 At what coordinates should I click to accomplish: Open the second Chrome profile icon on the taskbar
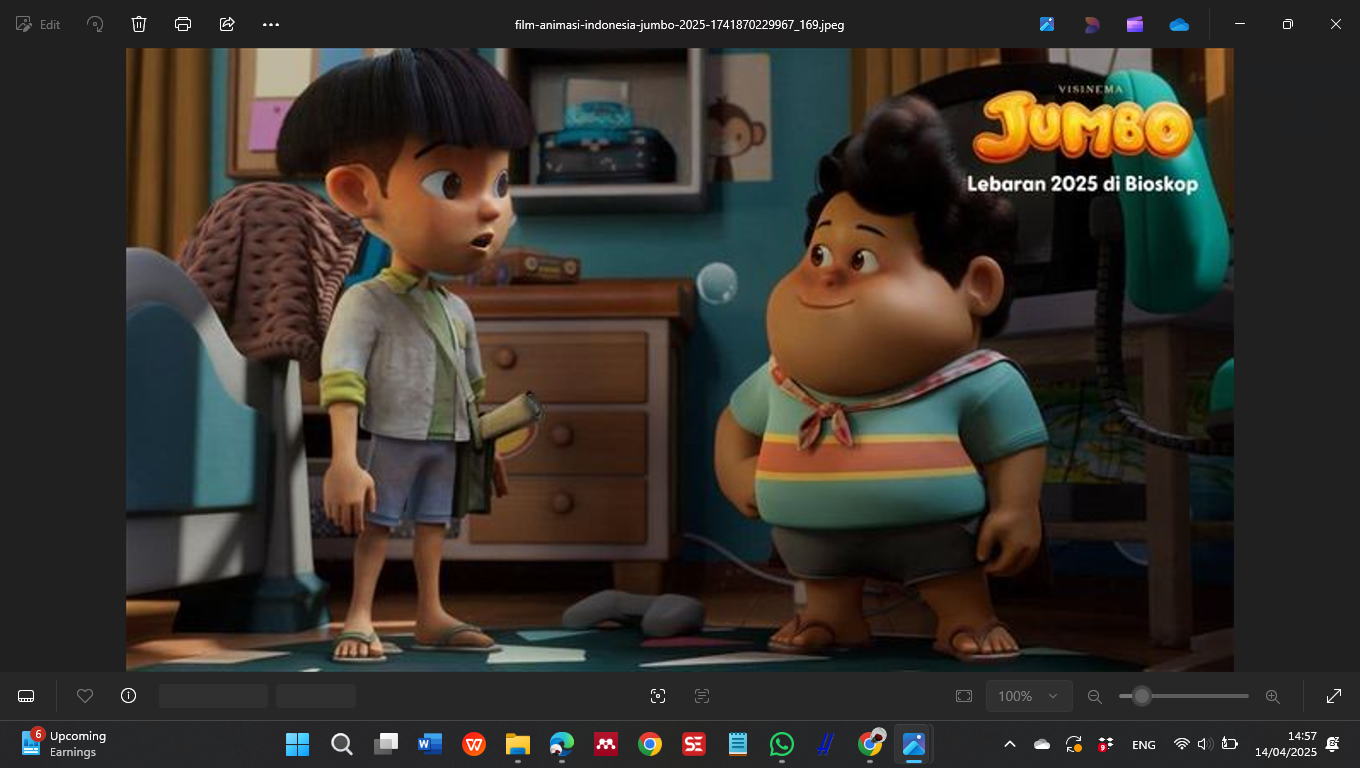tap(870, 744)
